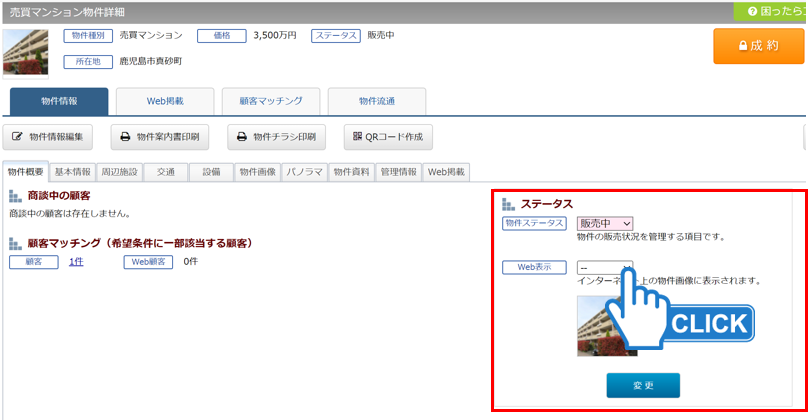The height and width of the screenshot is (420, 812).
Task: Click the Web顧客 label box
Action: pos(148,262)
